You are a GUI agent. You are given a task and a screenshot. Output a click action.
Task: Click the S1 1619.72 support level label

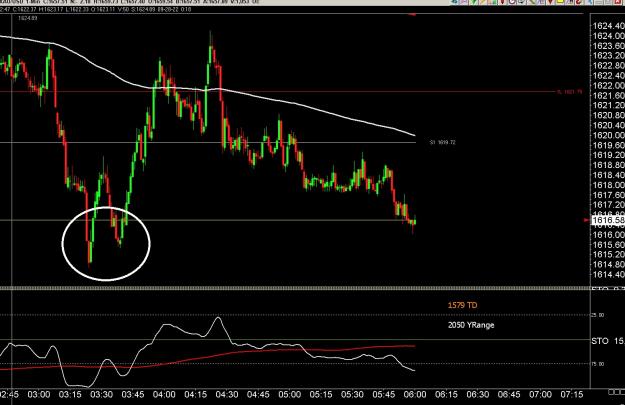click(443, 142)
